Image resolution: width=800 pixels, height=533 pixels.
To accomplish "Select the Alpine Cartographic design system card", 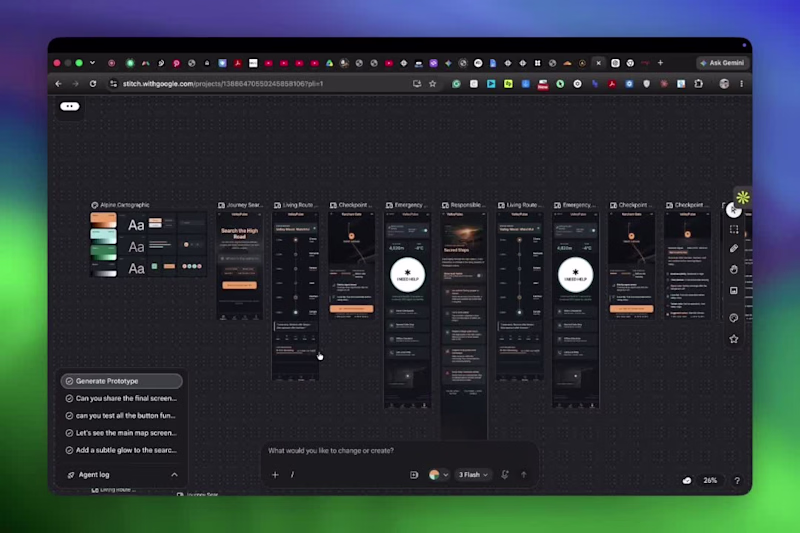I will pyautogui.click(x=148, y=244).
